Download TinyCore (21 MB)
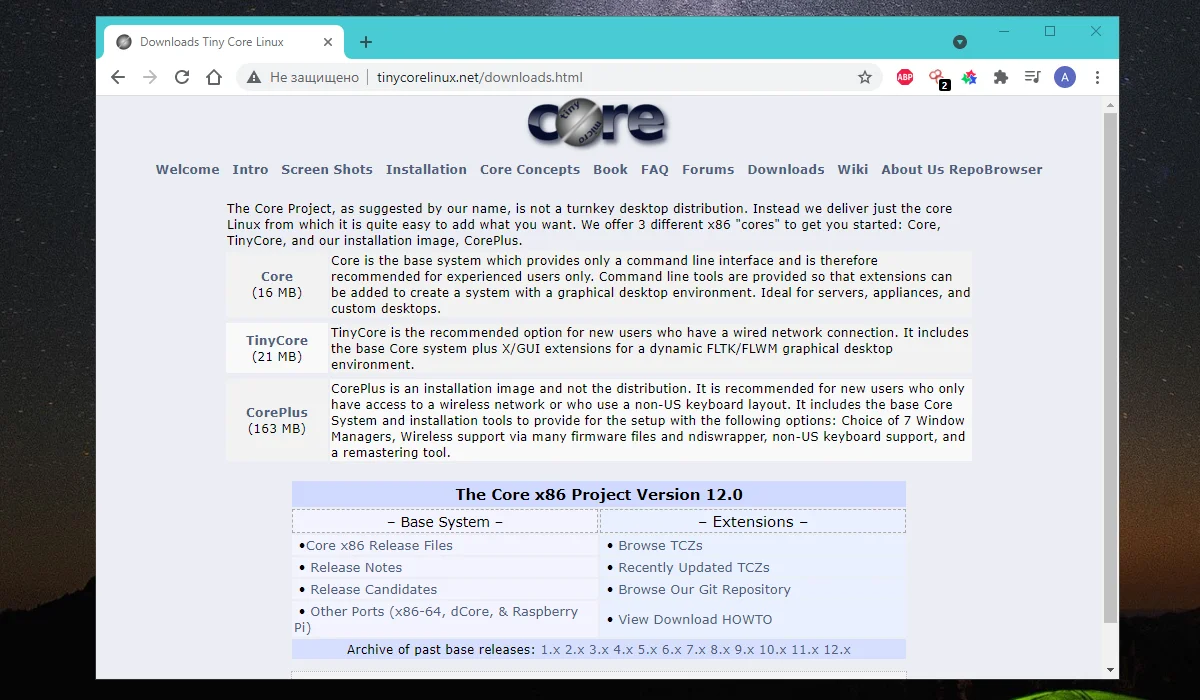The height and width of the screenshot is (700, 1200). pyautogui.click(x=277, y=341)
